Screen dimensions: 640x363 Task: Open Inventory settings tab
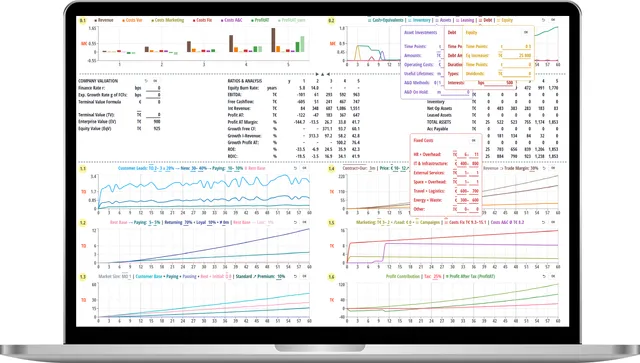[420, 20]
